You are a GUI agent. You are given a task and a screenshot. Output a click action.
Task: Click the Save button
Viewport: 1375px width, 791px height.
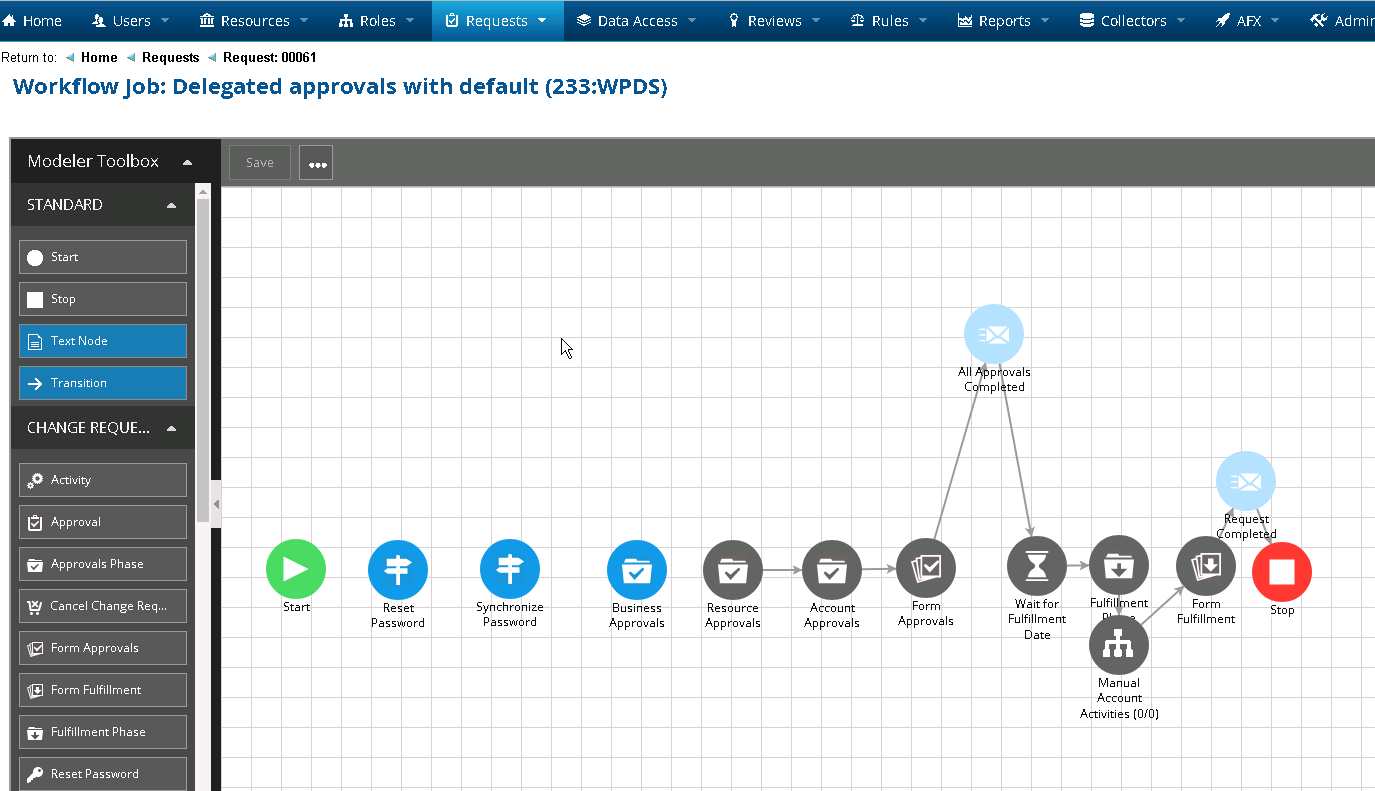pyautogui.click(x=260, y=162)
